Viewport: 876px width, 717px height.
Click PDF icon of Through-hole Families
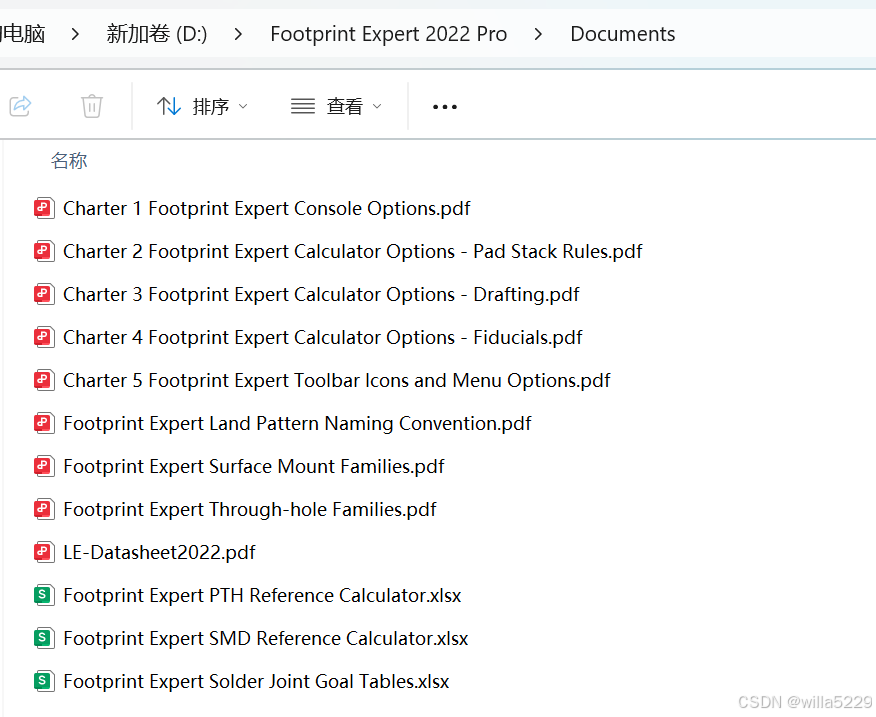coord(44,510)
